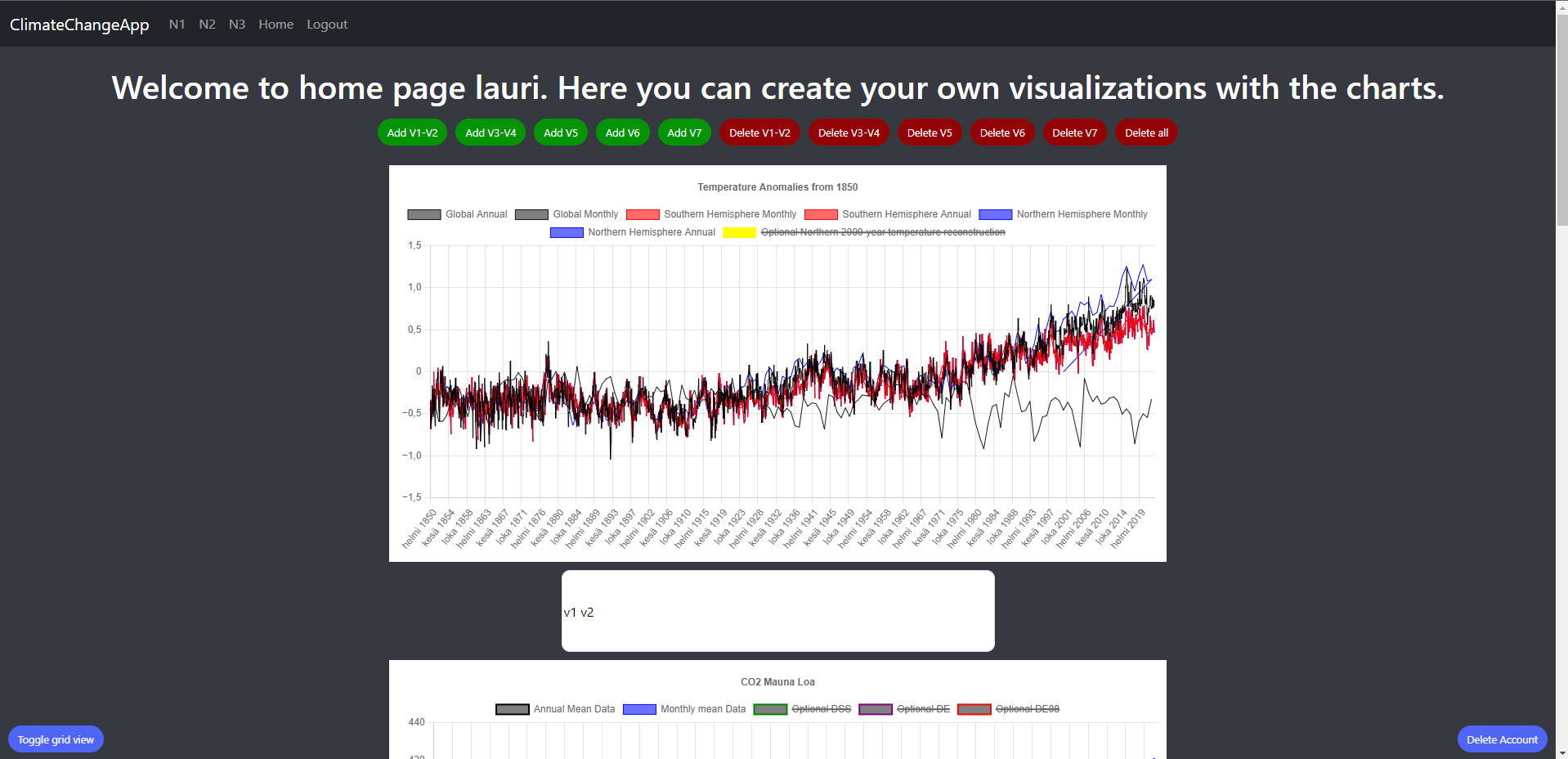The image size is (1568, 759).
Task: Go to the N3 page
Action: (237, 25)
